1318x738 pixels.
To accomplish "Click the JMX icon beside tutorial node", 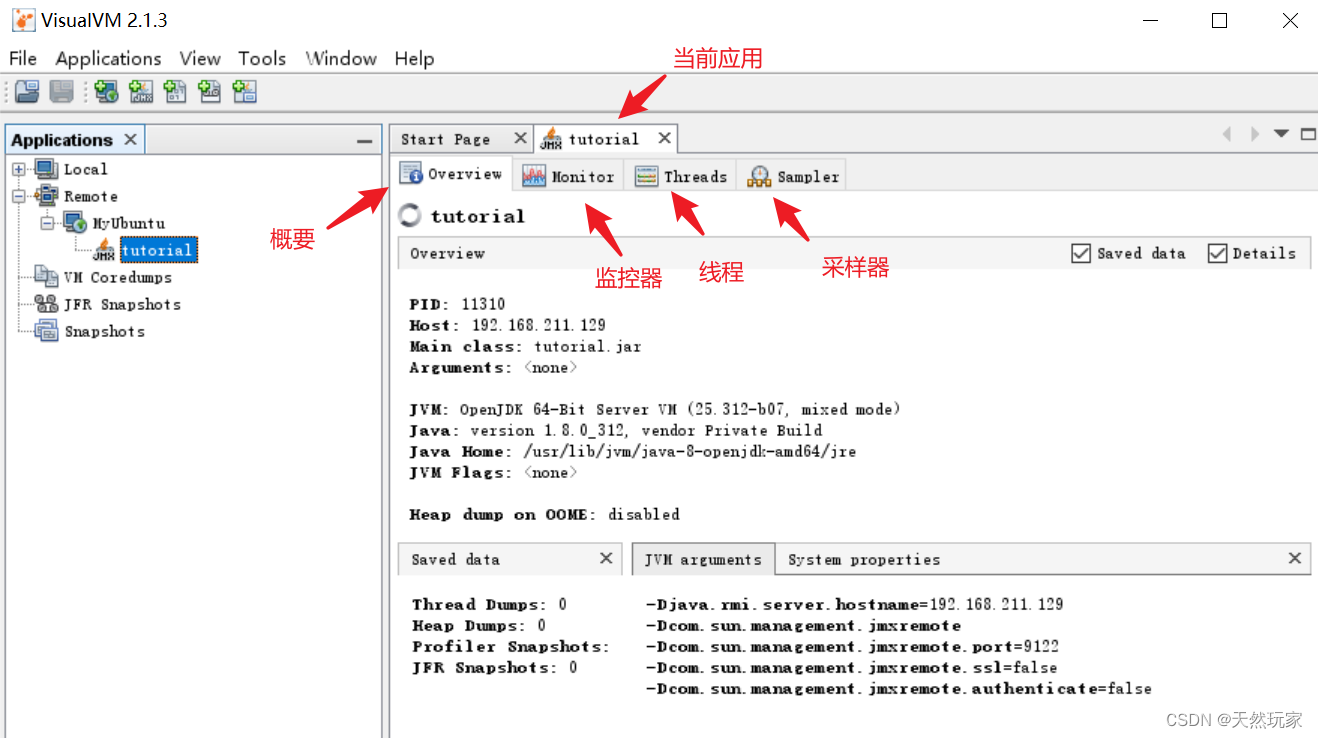I will pos(104,250).
